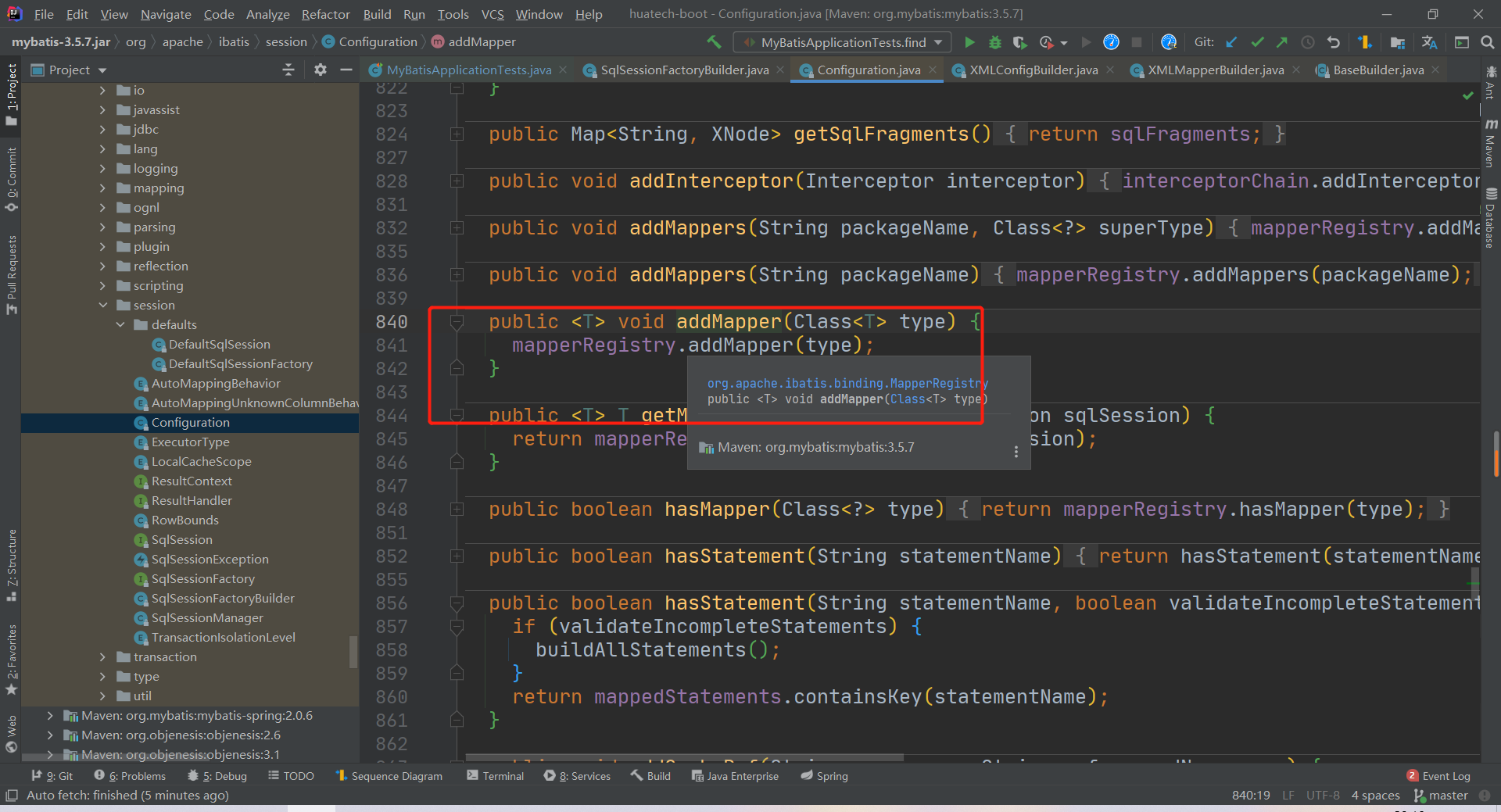Viewport: 1501px width, 812px height.
Task: Open the Pull Requests side tool window
Action: coord(11,275)
